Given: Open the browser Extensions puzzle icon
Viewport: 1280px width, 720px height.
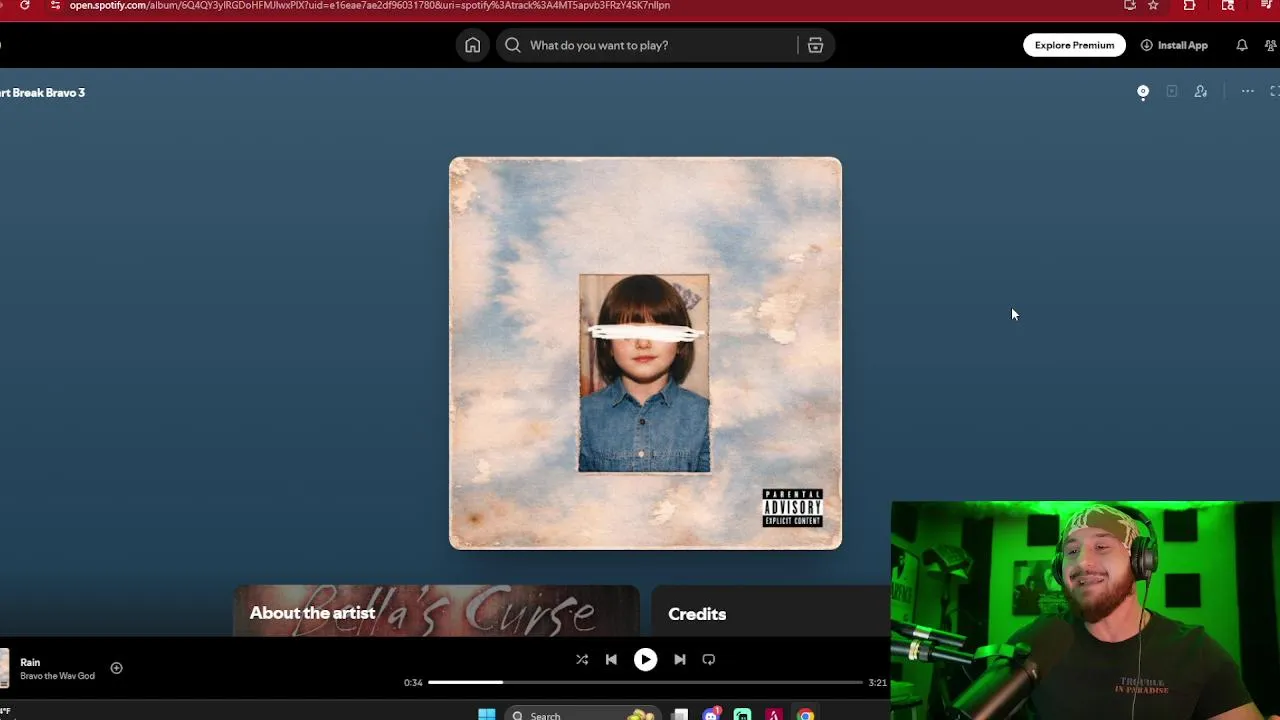Looking at the screenshot, I should (x=1189, y=5).
